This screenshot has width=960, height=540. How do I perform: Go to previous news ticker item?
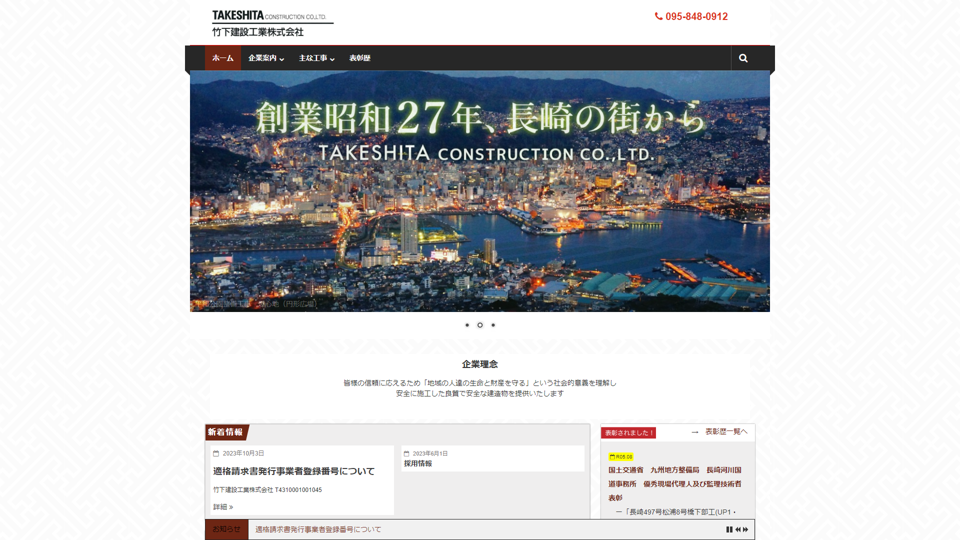738,529
